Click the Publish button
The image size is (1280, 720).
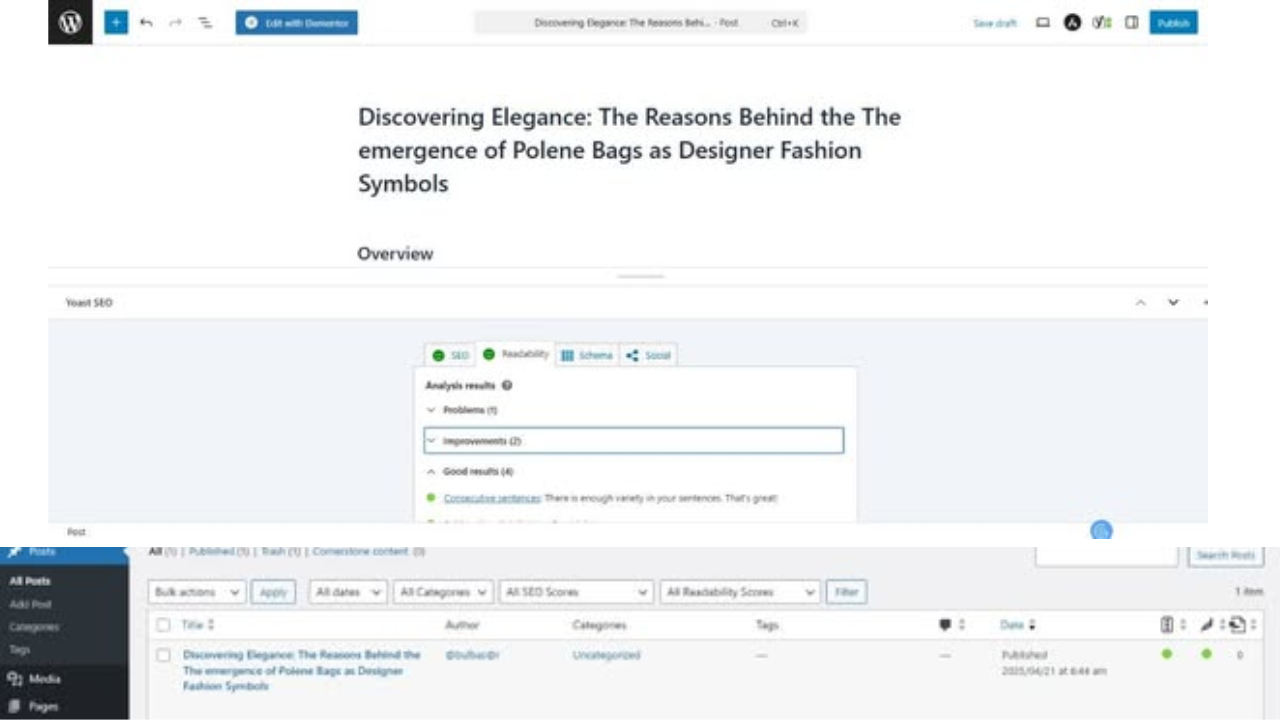[1173, 22]
